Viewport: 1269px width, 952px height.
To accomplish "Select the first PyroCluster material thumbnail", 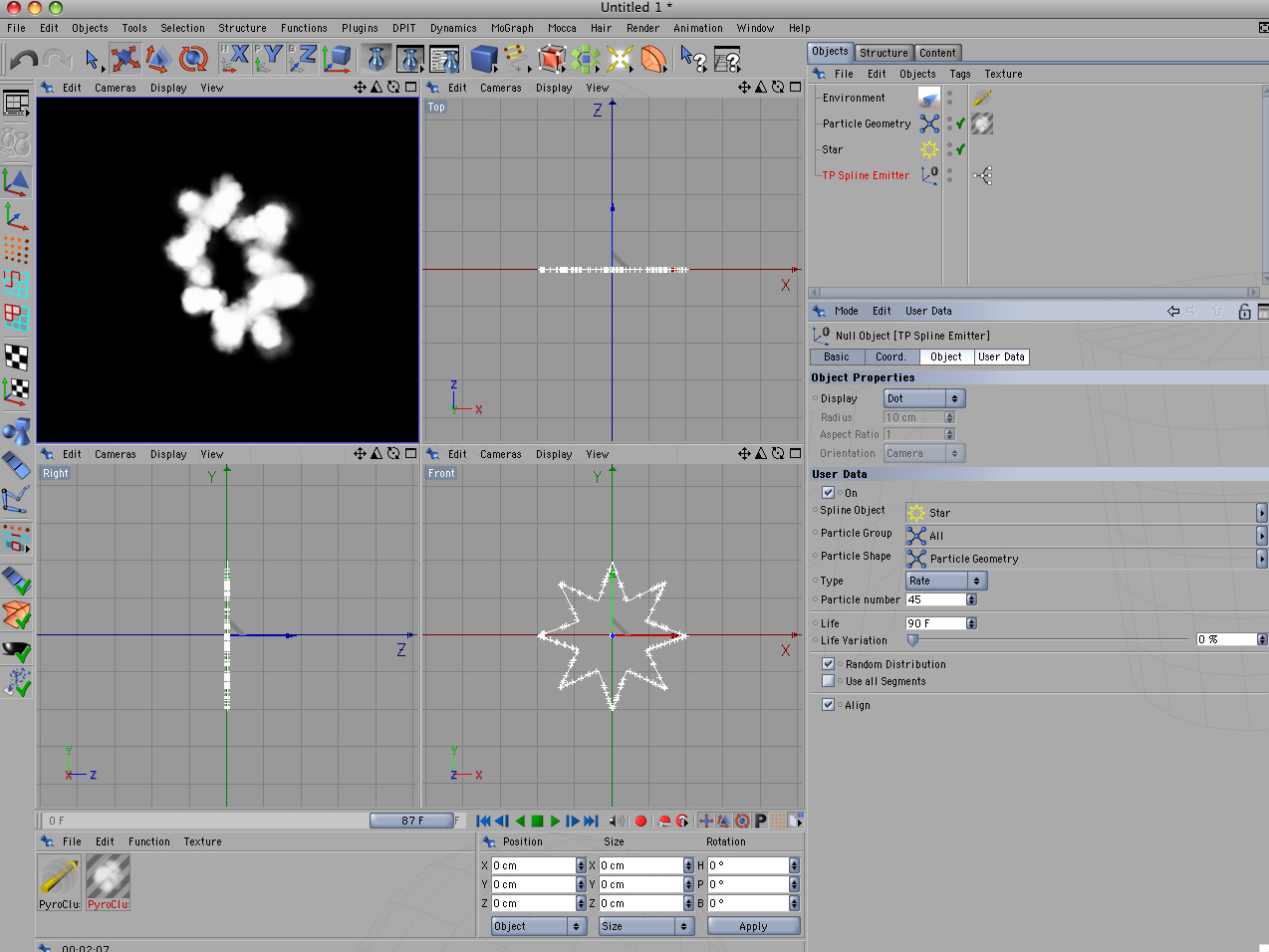I will coord(60,877).
